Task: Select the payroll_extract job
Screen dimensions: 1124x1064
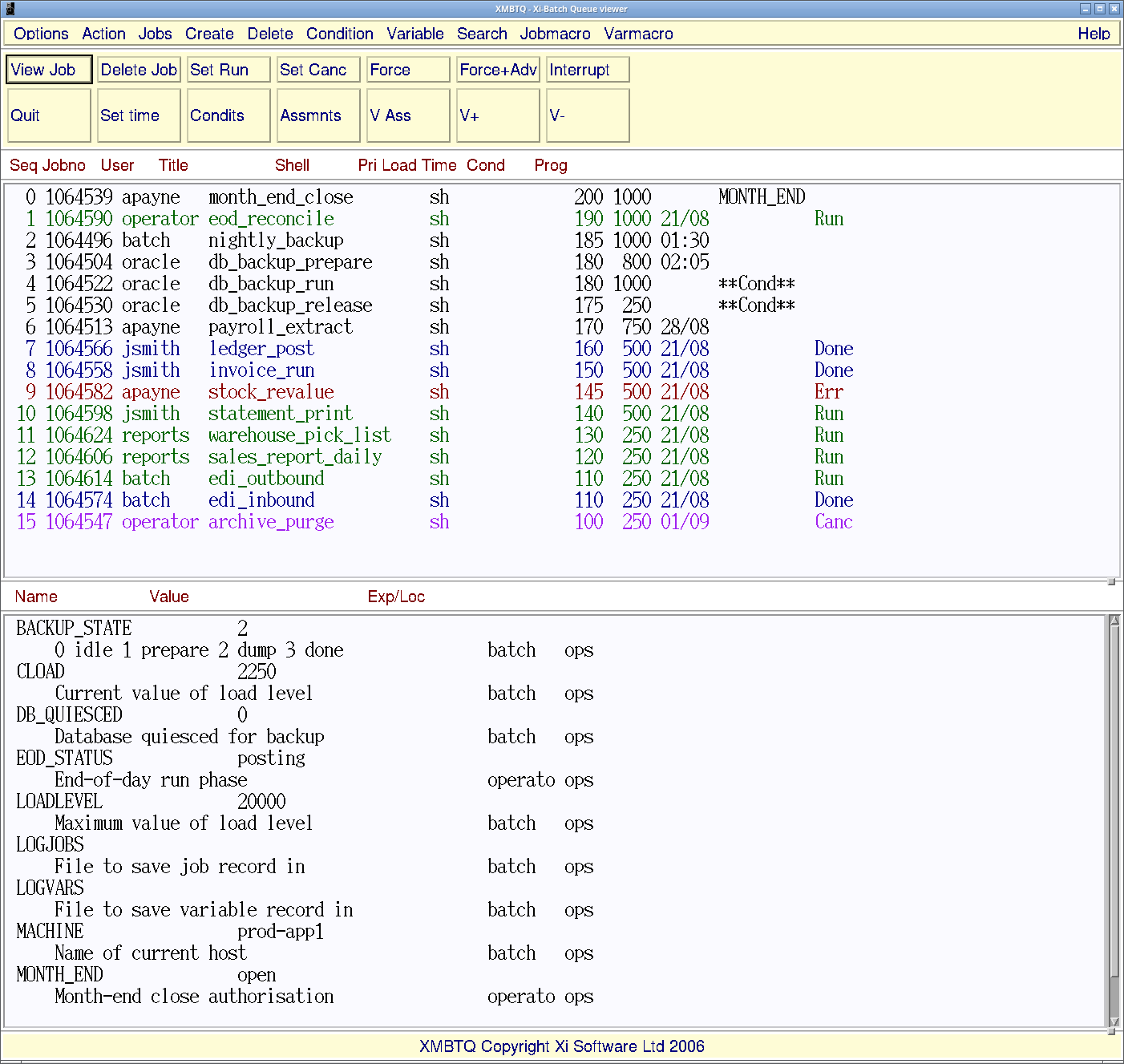Action: click(x=561, y=327)
